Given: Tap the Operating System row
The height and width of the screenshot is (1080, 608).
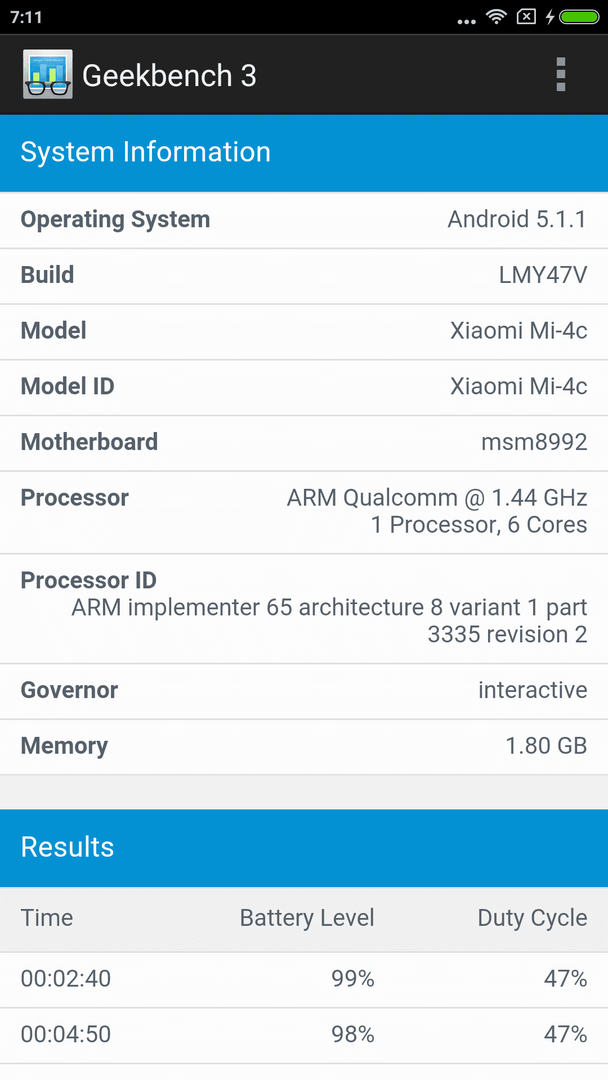Looking at the screenshot, I should (x=304, y=220).
